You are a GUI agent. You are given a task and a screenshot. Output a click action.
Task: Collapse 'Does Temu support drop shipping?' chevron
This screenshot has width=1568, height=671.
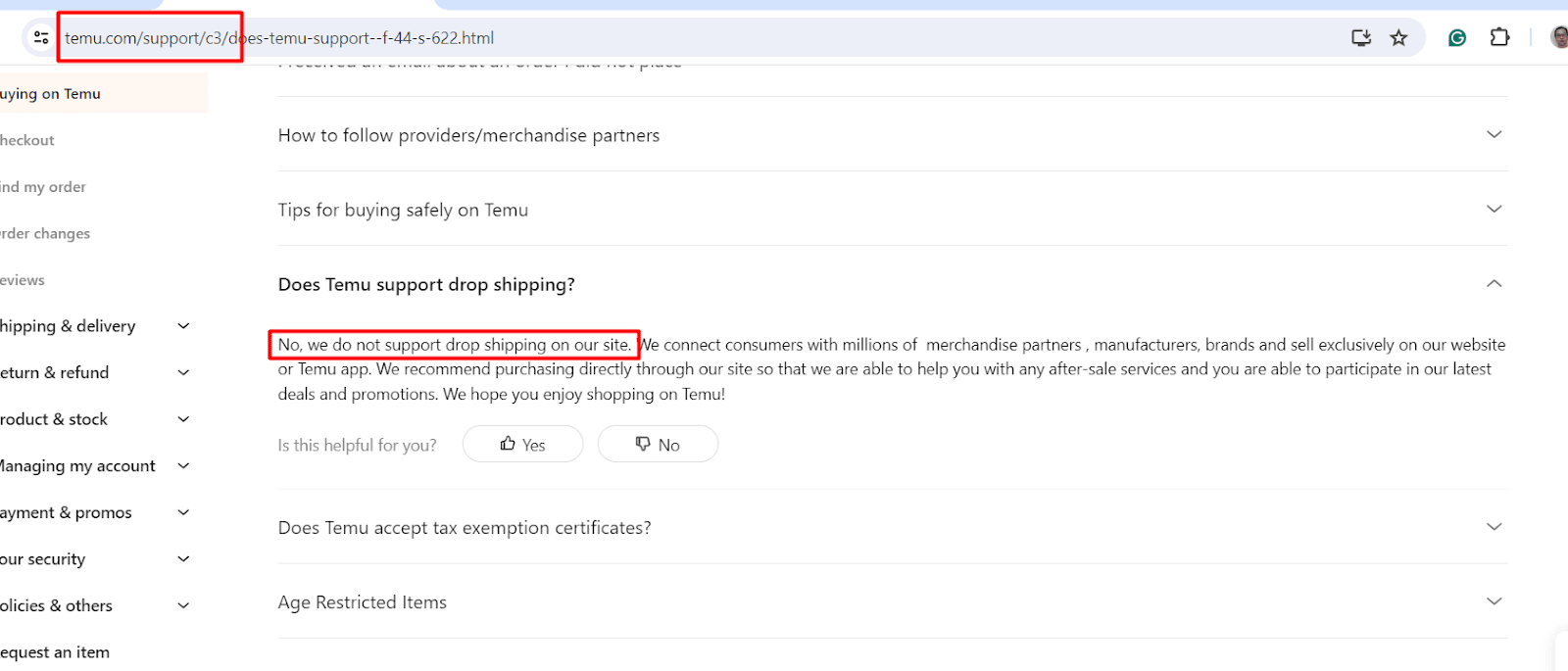(1494, 283)
